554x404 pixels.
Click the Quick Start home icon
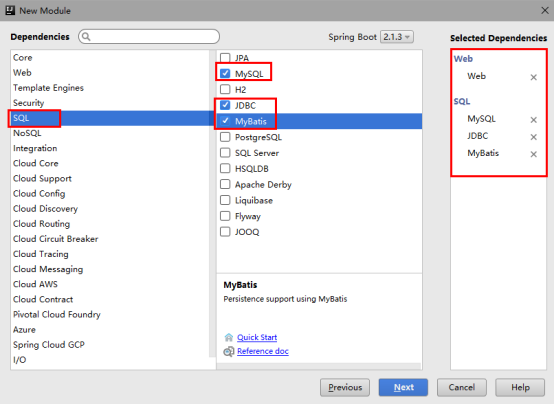(x=229, y=337)
